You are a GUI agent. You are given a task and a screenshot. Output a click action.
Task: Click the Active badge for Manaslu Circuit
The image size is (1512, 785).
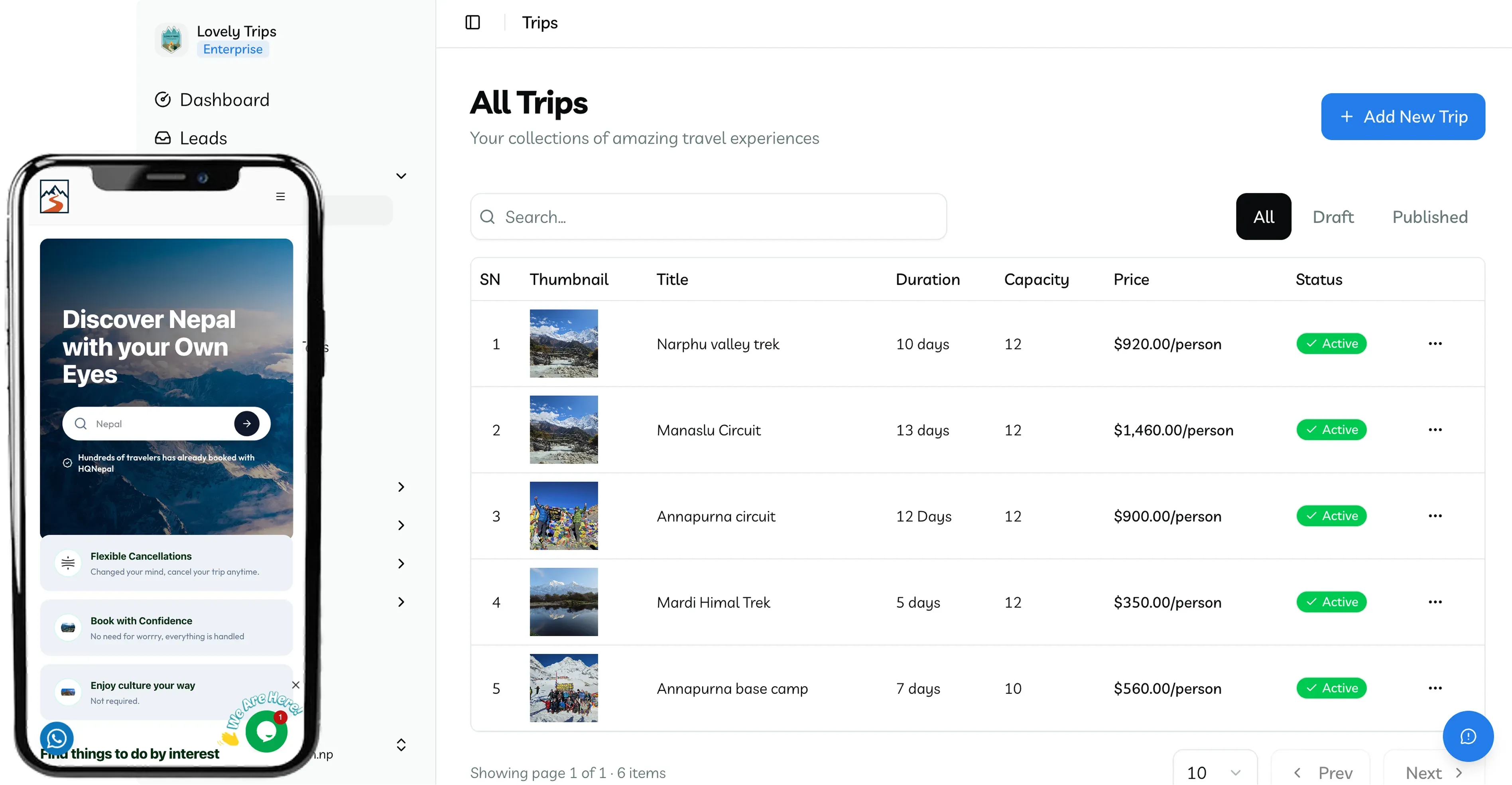click(x=1331, y=430)
